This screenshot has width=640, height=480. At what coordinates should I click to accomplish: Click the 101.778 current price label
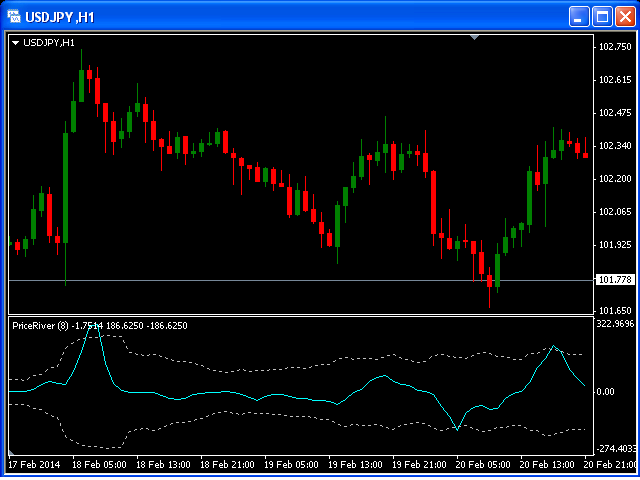pos(615,280)
